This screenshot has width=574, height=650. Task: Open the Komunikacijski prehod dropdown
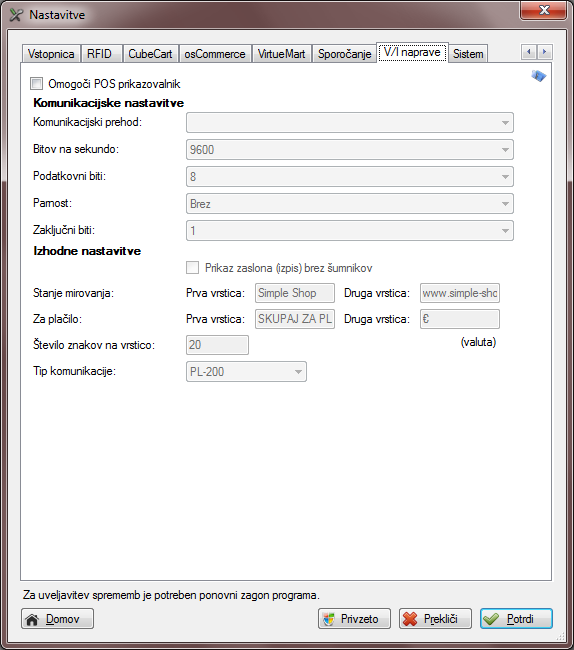pos(350,123)
